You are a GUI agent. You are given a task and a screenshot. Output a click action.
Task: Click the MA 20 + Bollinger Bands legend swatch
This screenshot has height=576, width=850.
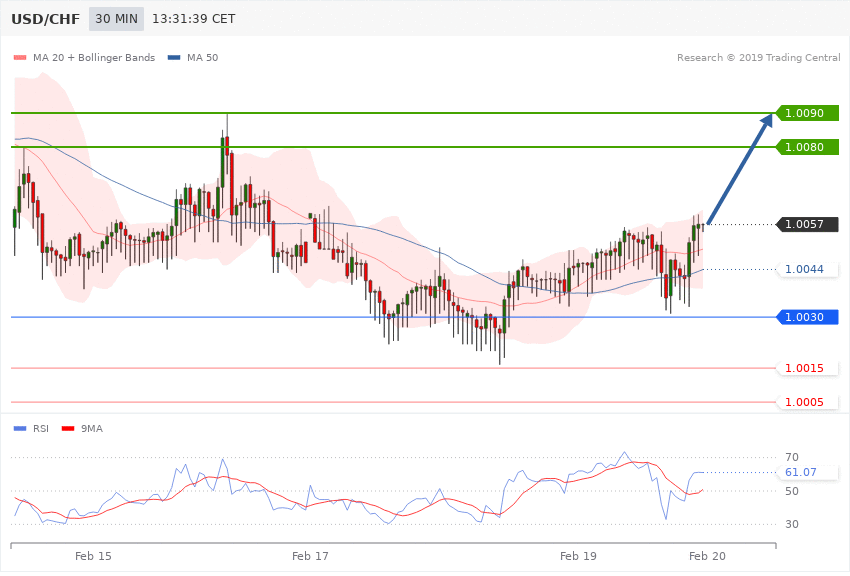pos(20,57)
